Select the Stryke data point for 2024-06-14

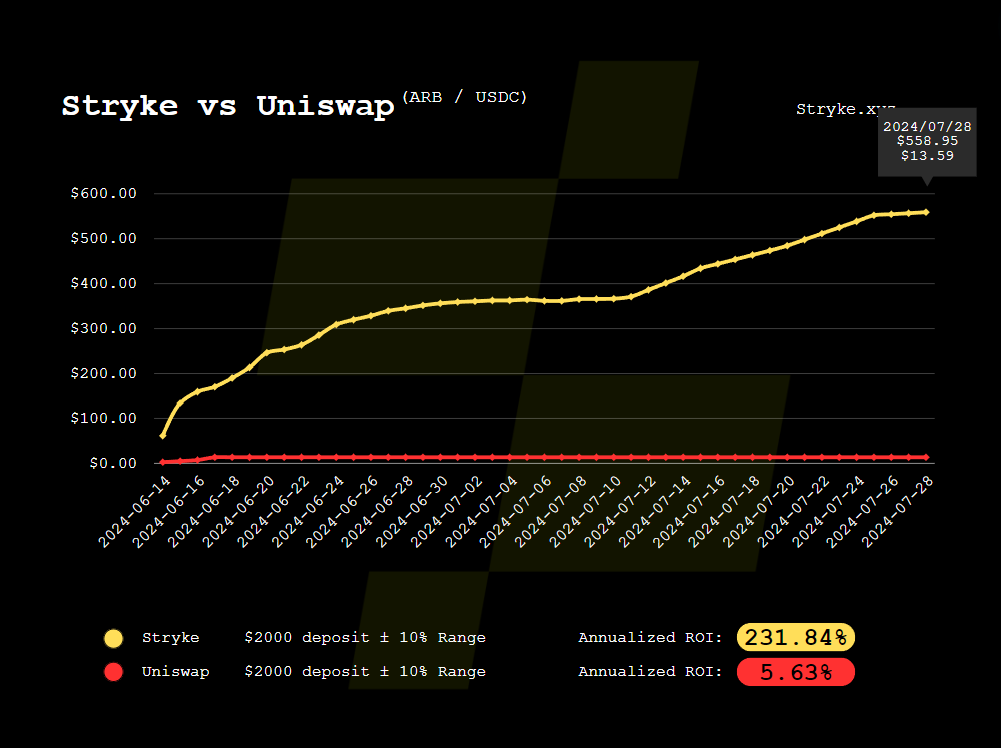[x=163, y=435]
